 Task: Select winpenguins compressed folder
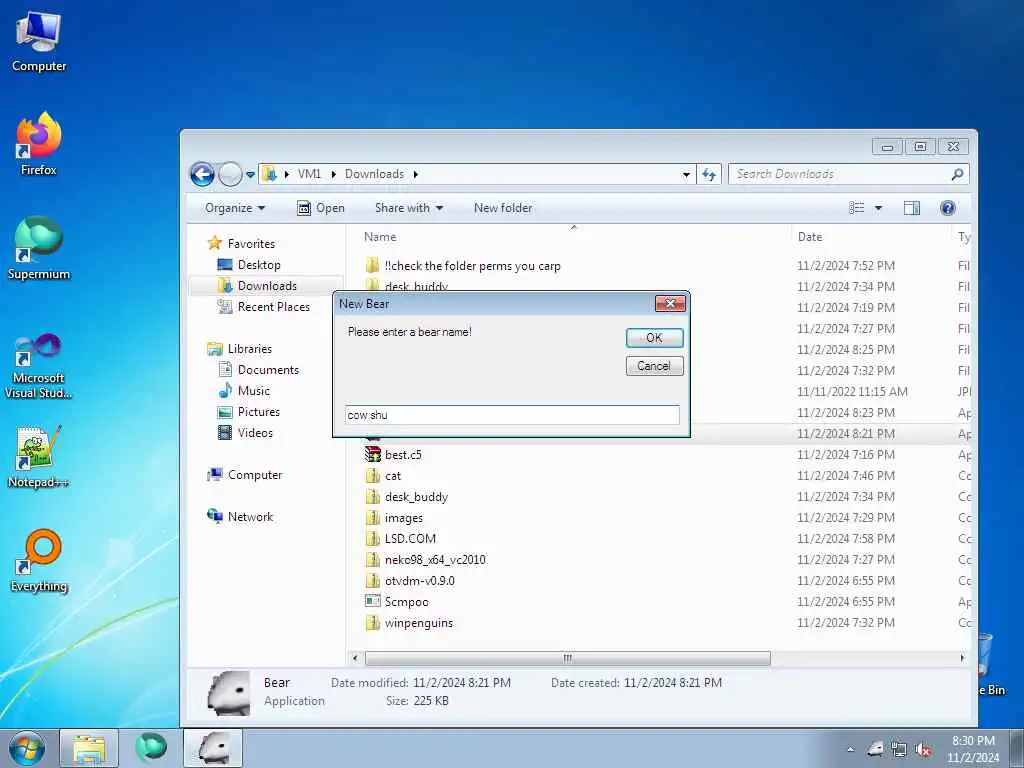coord(419,622)
